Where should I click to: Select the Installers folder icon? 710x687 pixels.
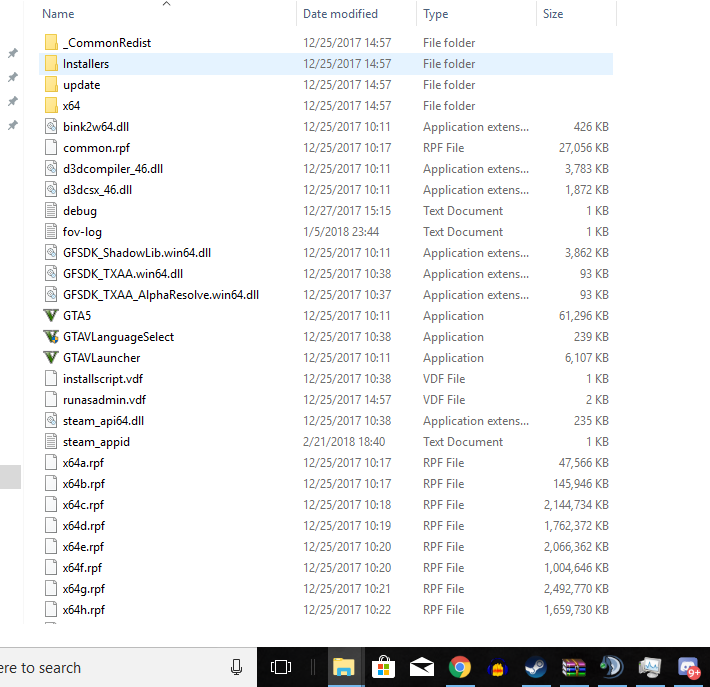coord(51,64)
